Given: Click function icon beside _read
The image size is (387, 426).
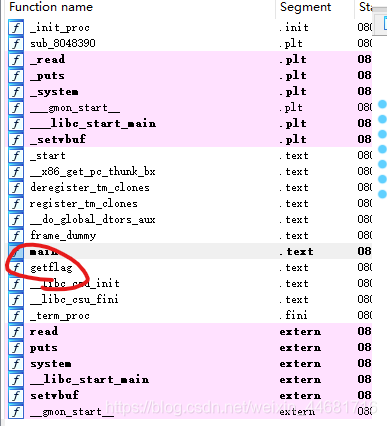Looking at the screenshot, I should pyautogui.click(x=16, y=59).
